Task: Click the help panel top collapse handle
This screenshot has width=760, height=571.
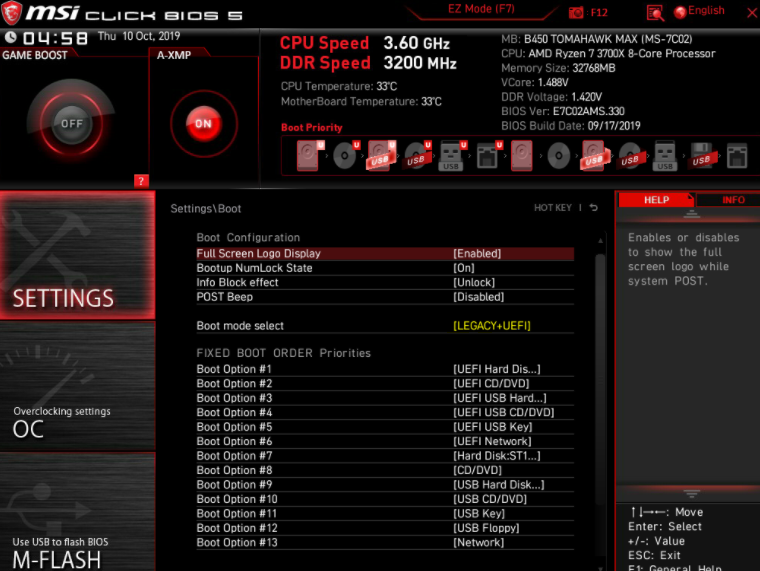Action: coord(692,214)
